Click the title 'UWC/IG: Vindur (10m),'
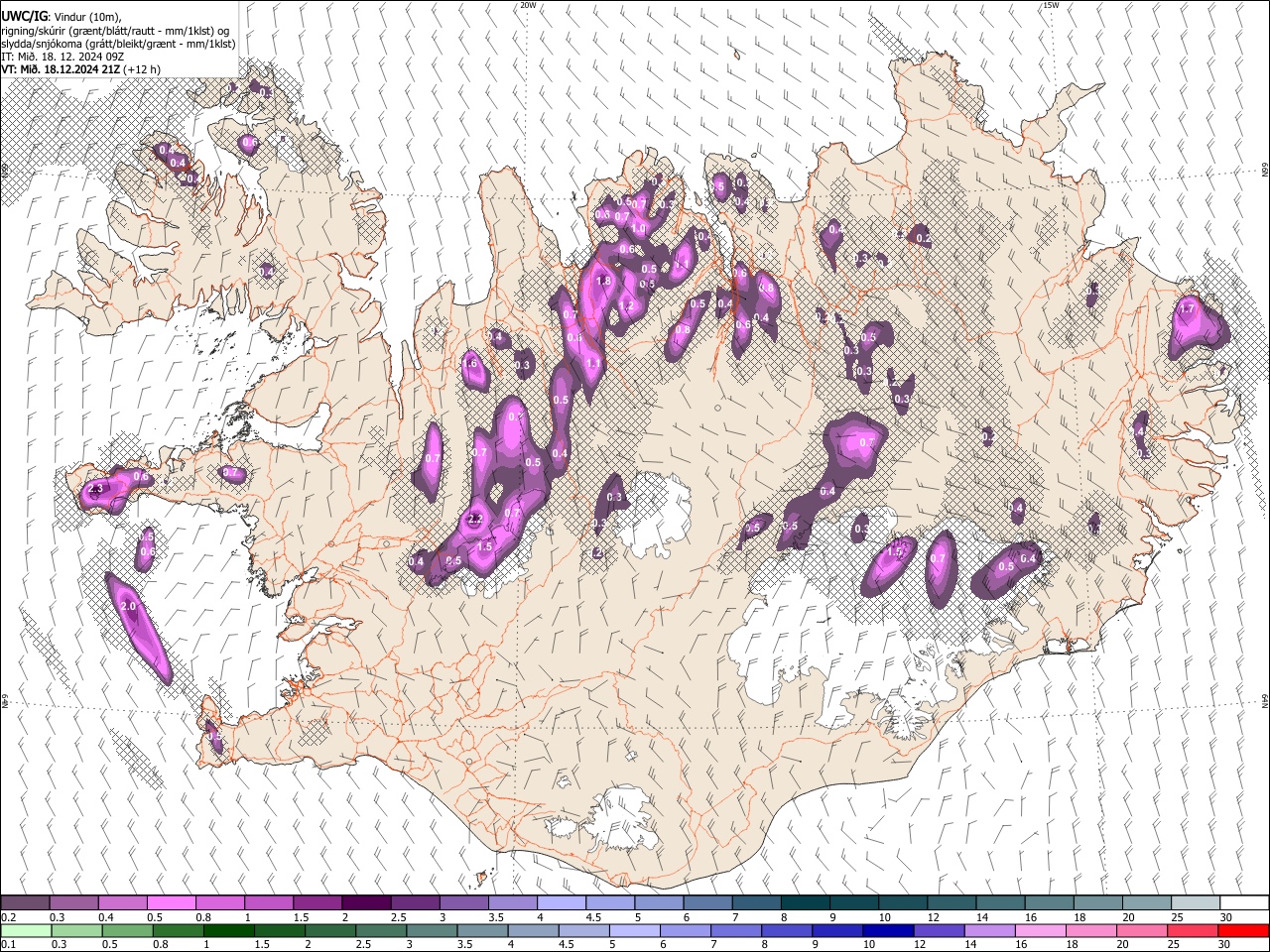This screenshot has width=1270, height=952. click(62, 16)
